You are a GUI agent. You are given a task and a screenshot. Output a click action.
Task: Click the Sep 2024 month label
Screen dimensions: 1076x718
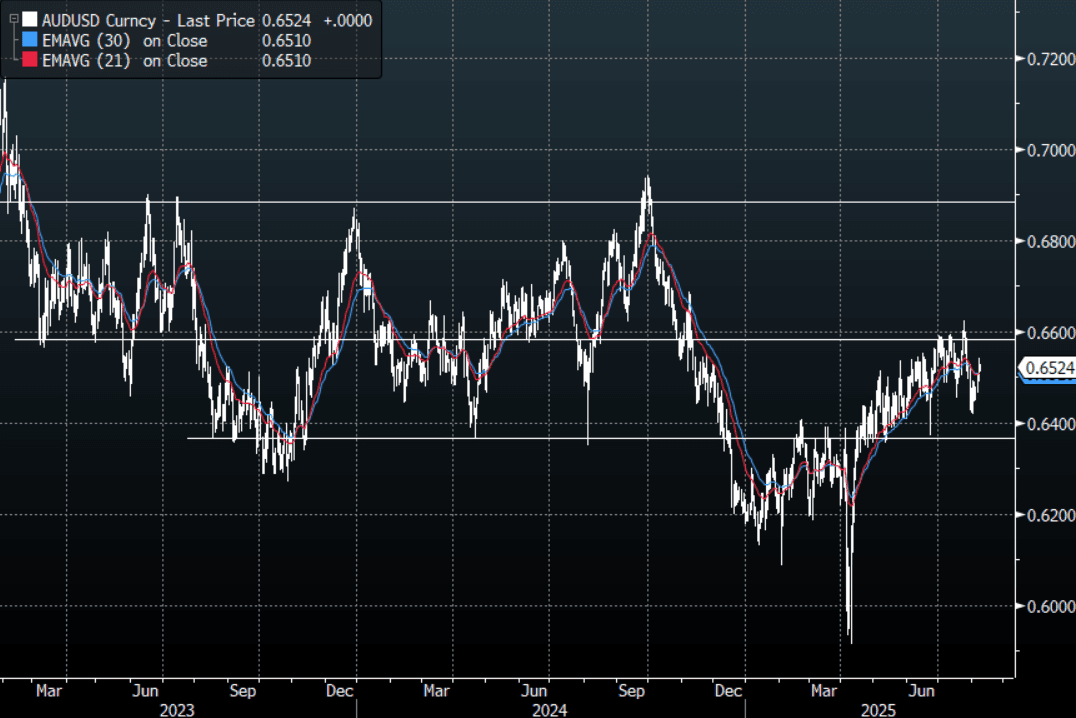tap(631, 690)
